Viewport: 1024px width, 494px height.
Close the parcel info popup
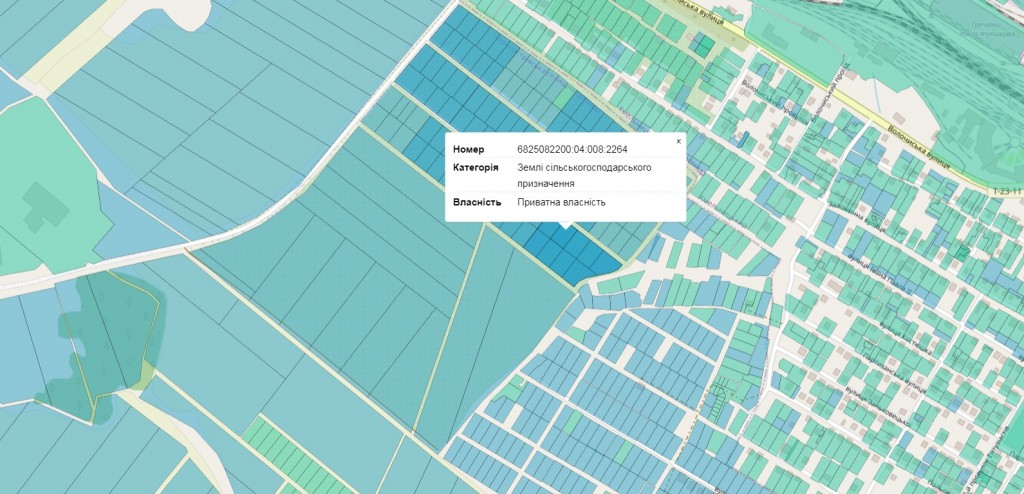click(678, 142)
